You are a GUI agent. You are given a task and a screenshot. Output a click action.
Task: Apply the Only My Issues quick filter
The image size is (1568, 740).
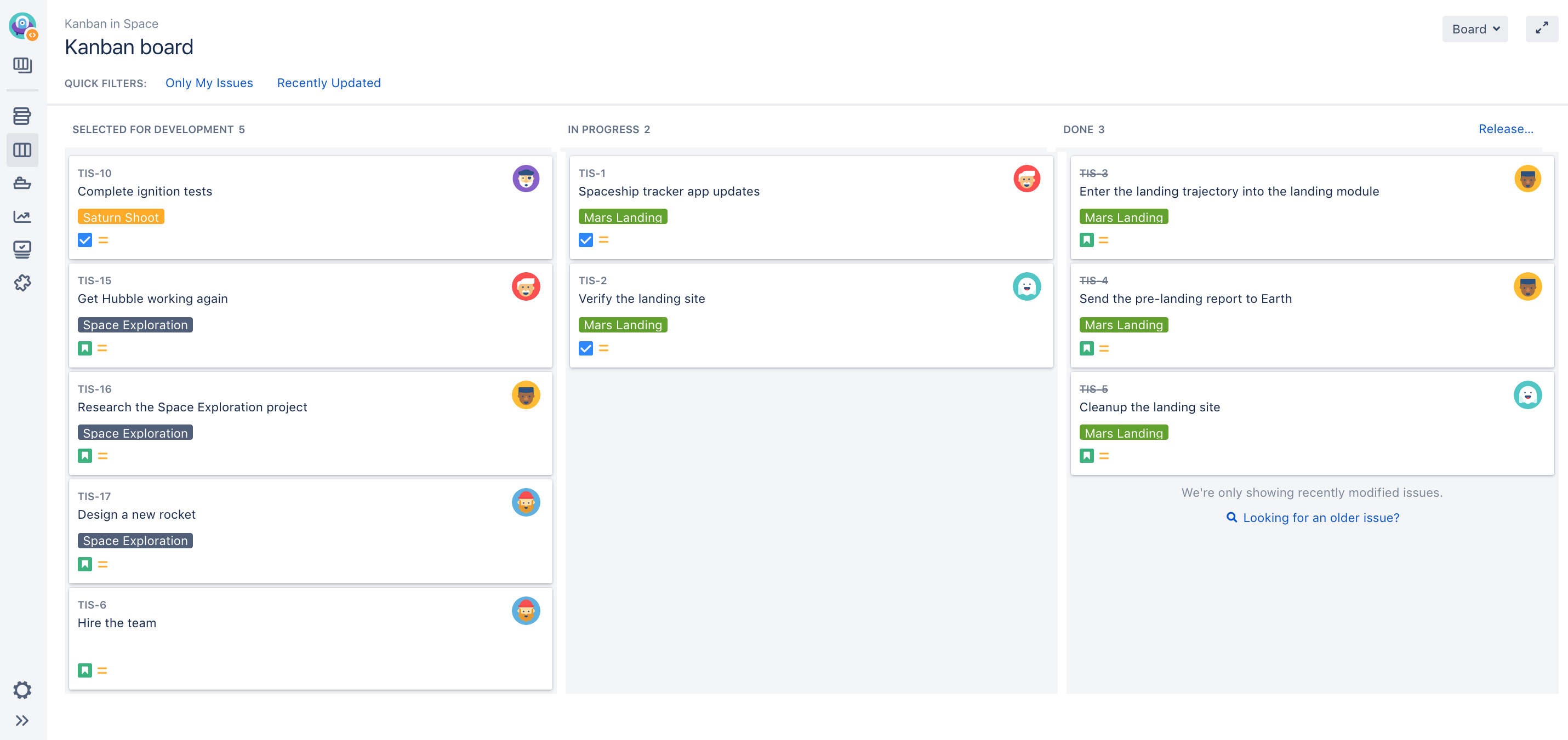pyautogui.click(x=209, y=83)
